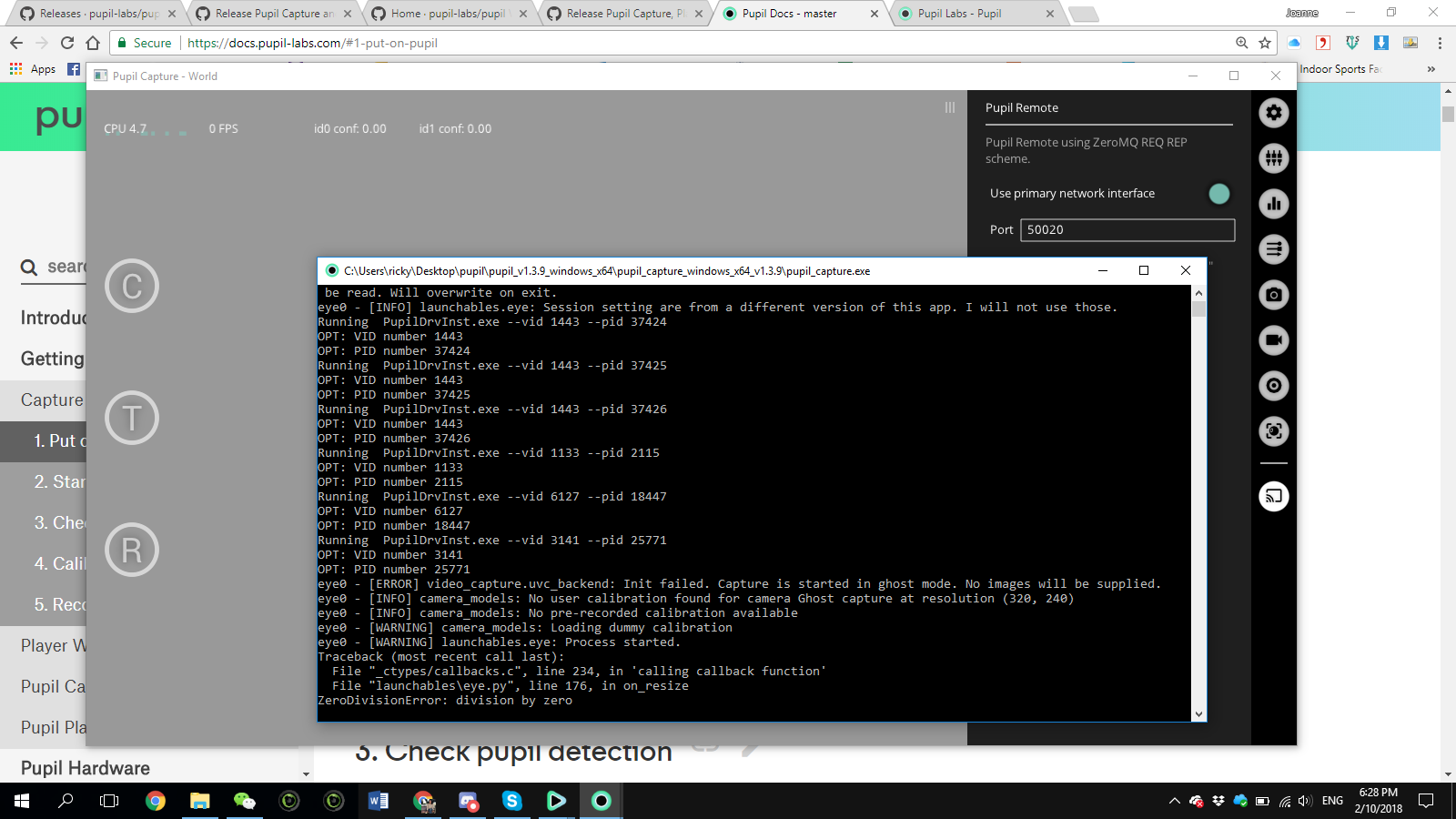The image size is (1456, 819).
Task: Click zoom magnifier icon in address bar
Action: 1242,43
